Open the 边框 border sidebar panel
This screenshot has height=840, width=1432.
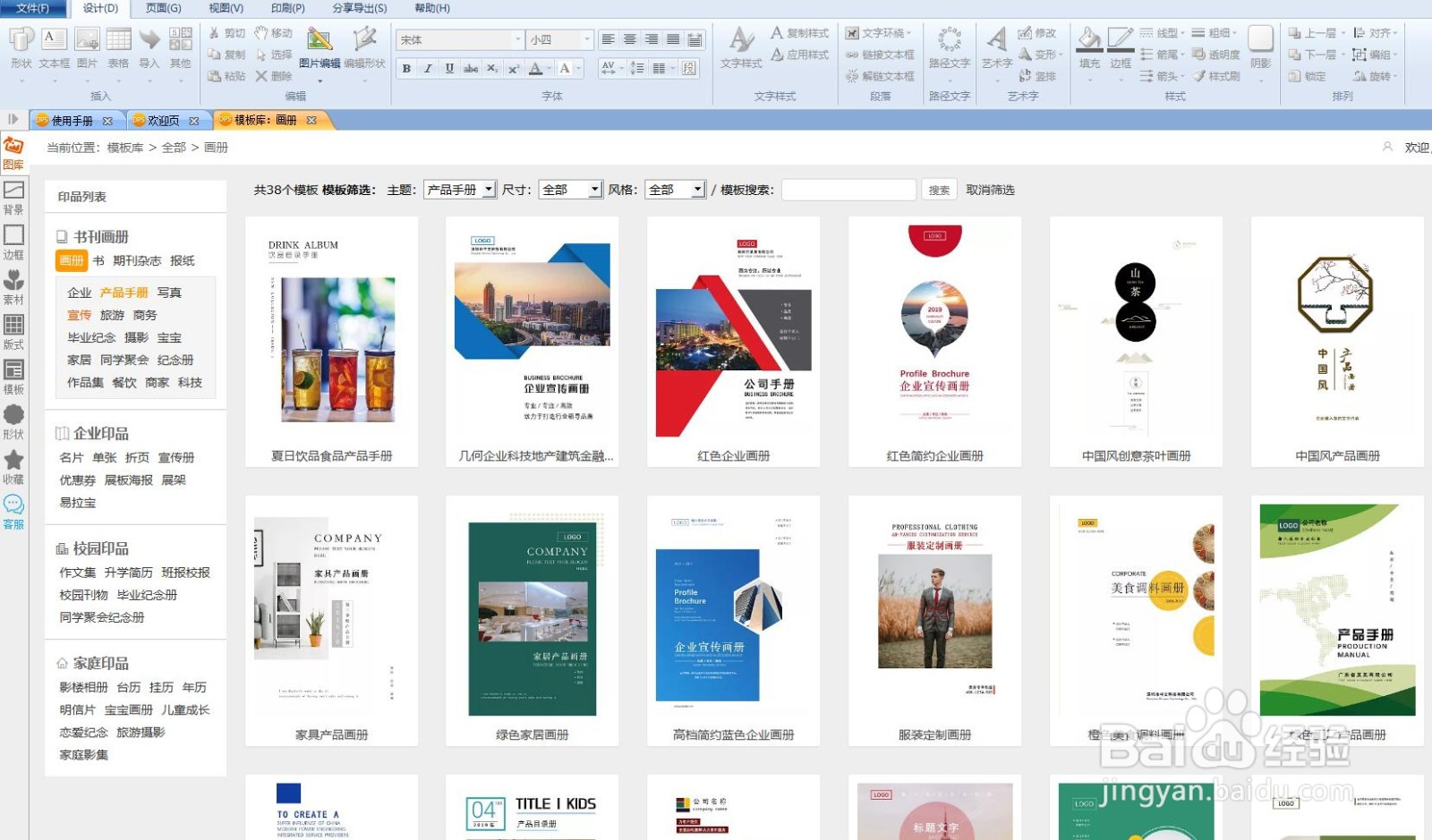(13, 242)
